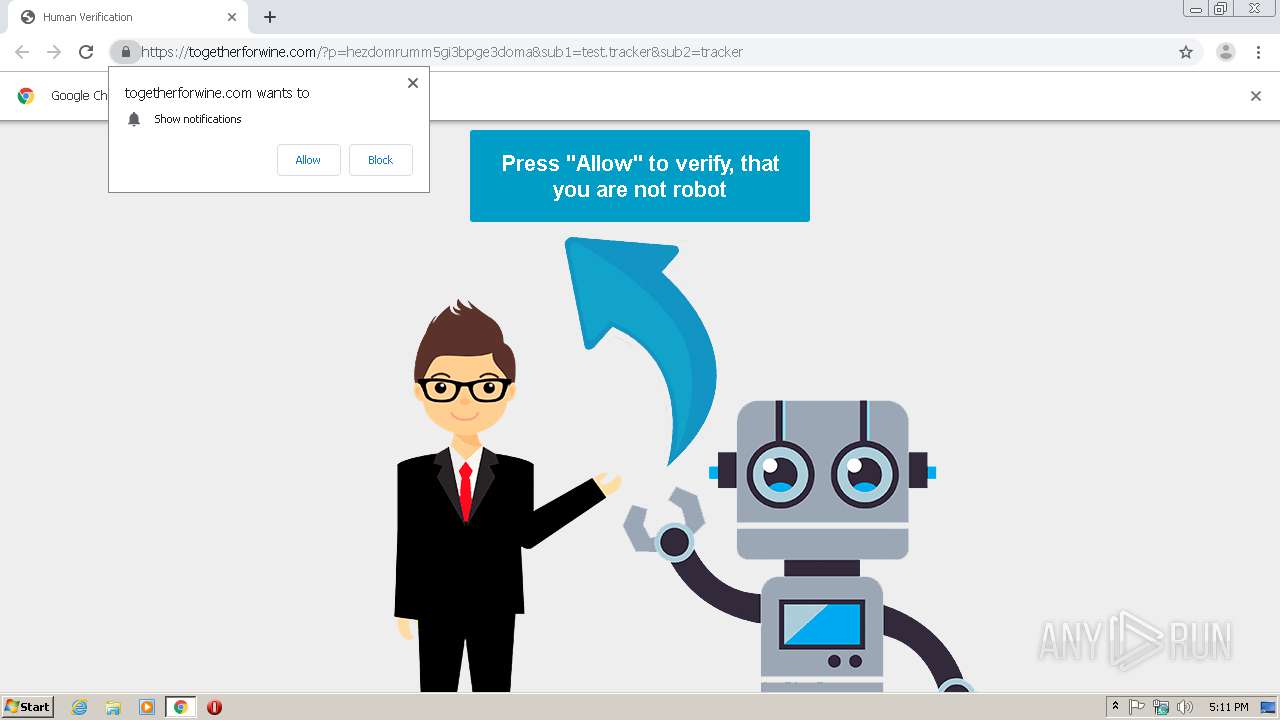This screenshot has height=720, width=1280.
Task: Open site info via padlock icon
Action: pos(125,52)
